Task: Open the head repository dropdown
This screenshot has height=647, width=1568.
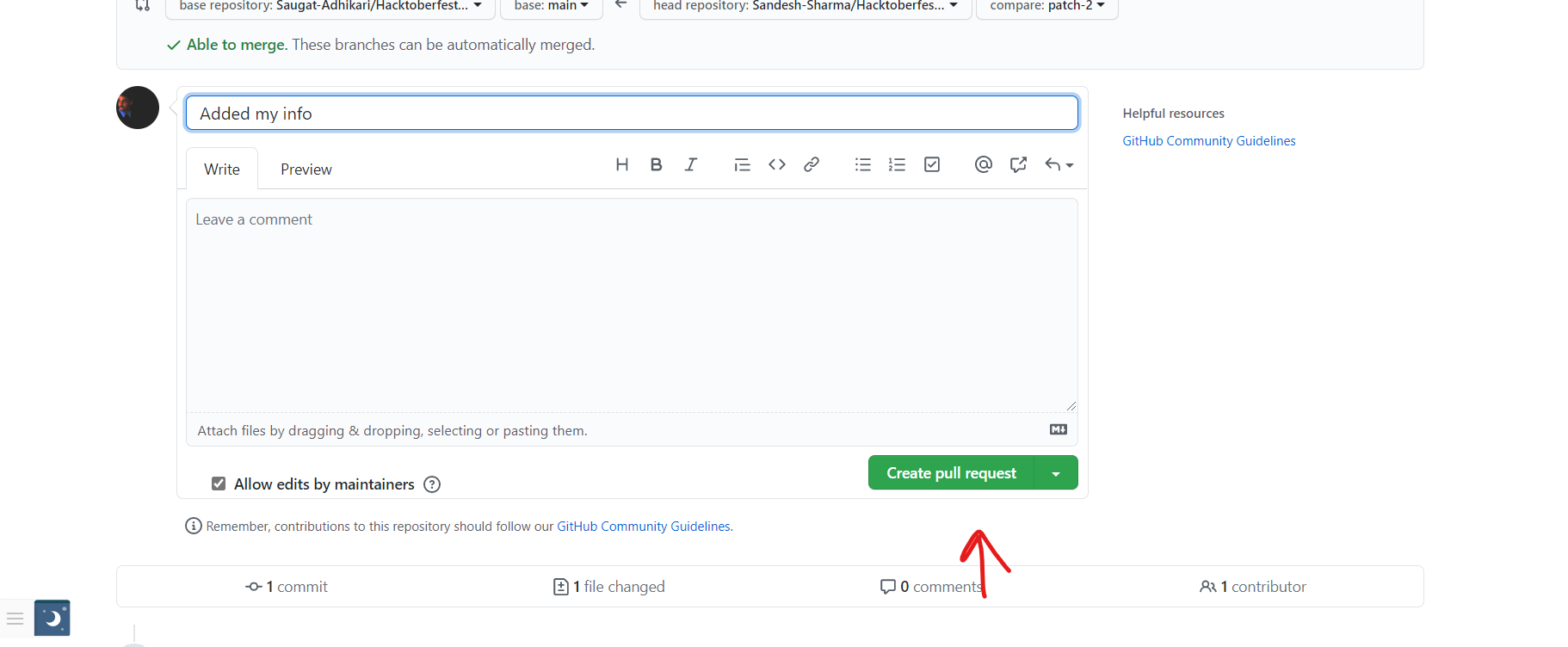Action: [x=806, y=6]
